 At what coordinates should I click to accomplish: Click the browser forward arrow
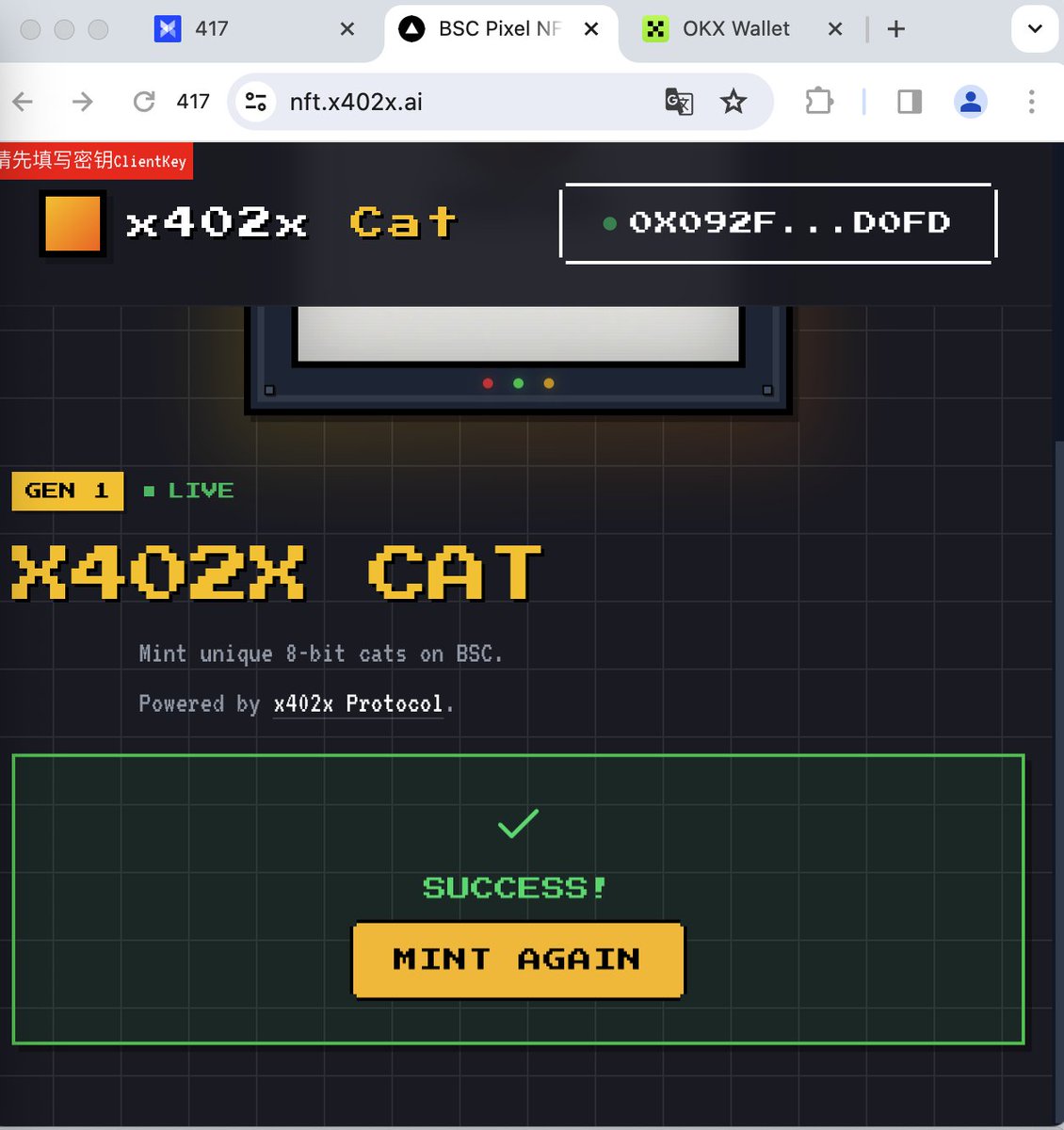coord(83,102)
